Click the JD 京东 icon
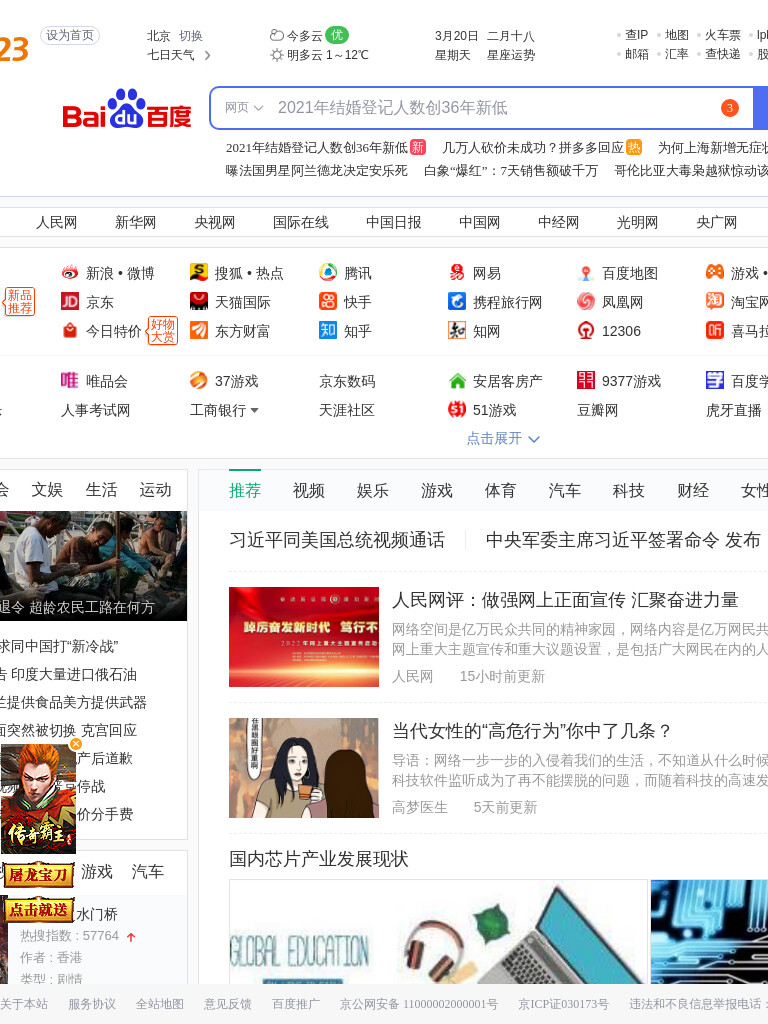This screenshot has height=1024, width=768. coord(69,301)
